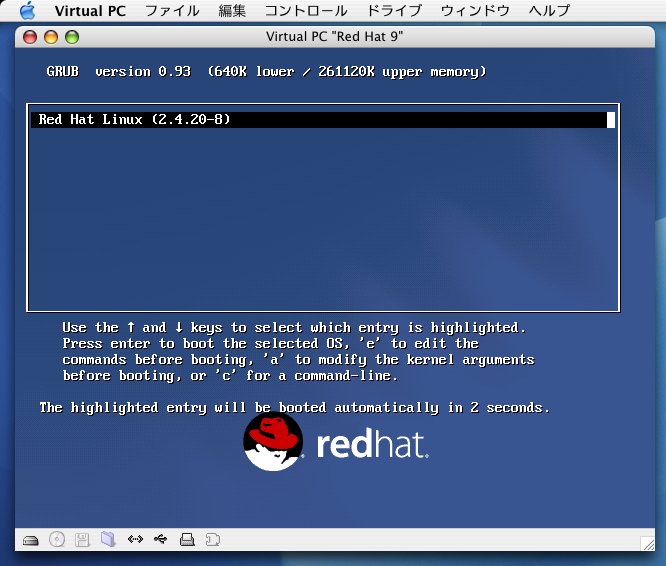Click the last icon in the status bar
The image size is (666, 566).
[x=213, y=540]
